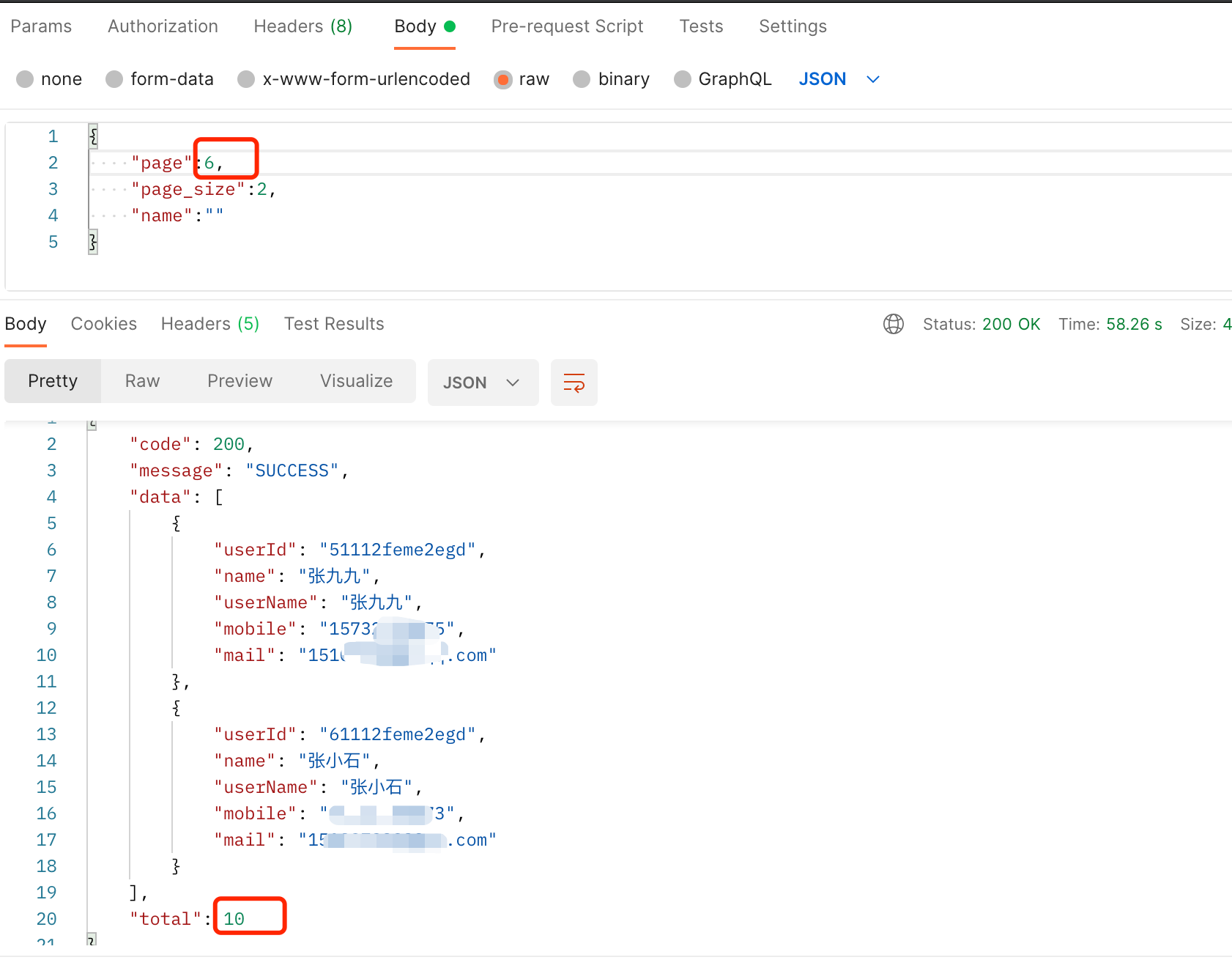
Task: Open the blue JSON request format dropdown
Action: pyautogui.click(x=839, y=79)
